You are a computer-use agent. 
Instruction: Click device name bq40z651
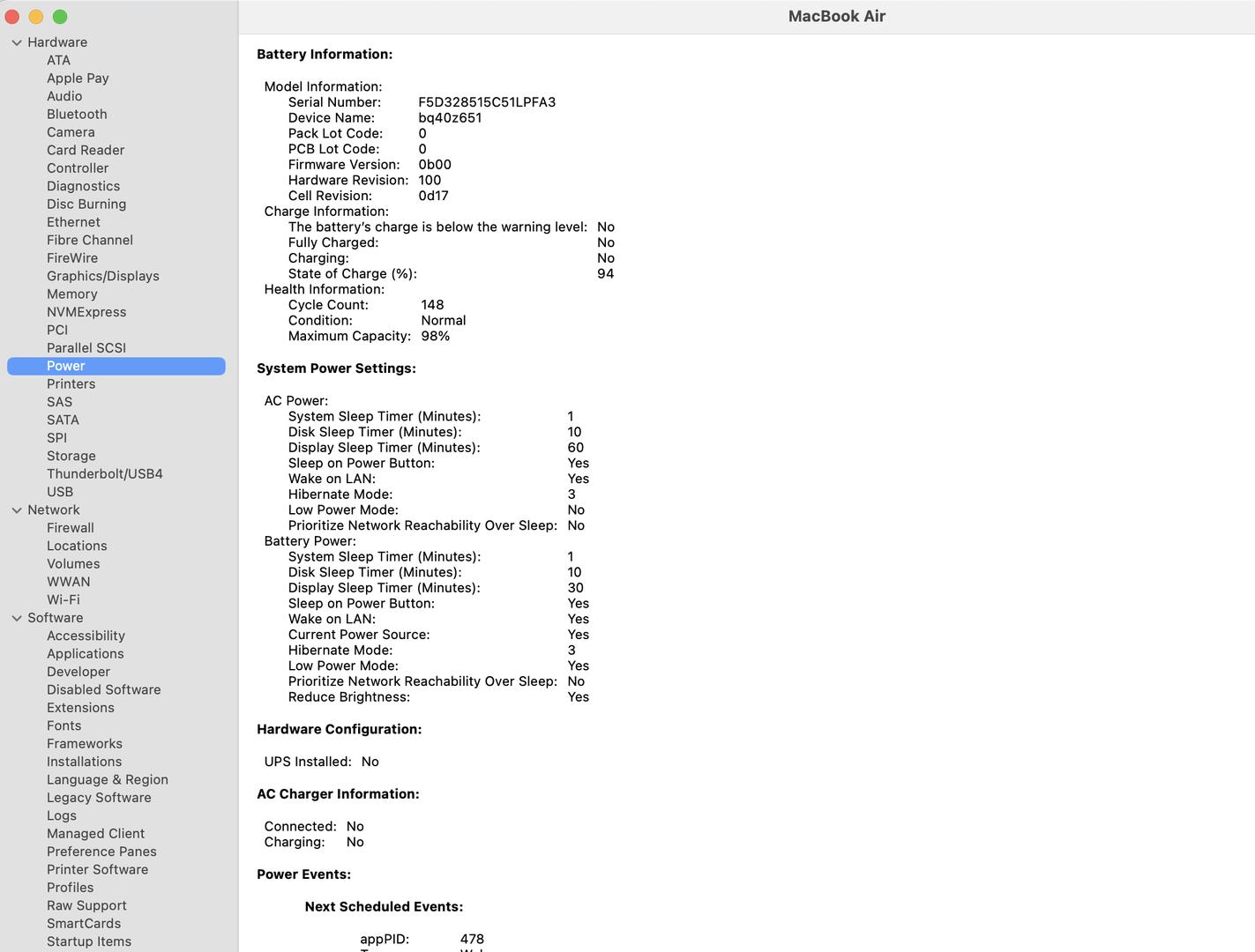(450, 118)
